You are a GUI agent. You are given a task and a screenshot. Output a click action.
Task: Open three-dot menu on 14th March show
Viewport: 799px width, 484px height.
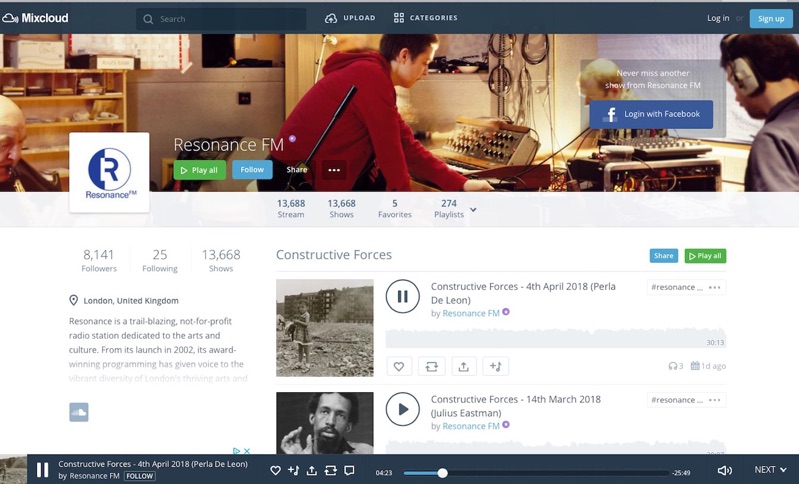pos(714,400)
